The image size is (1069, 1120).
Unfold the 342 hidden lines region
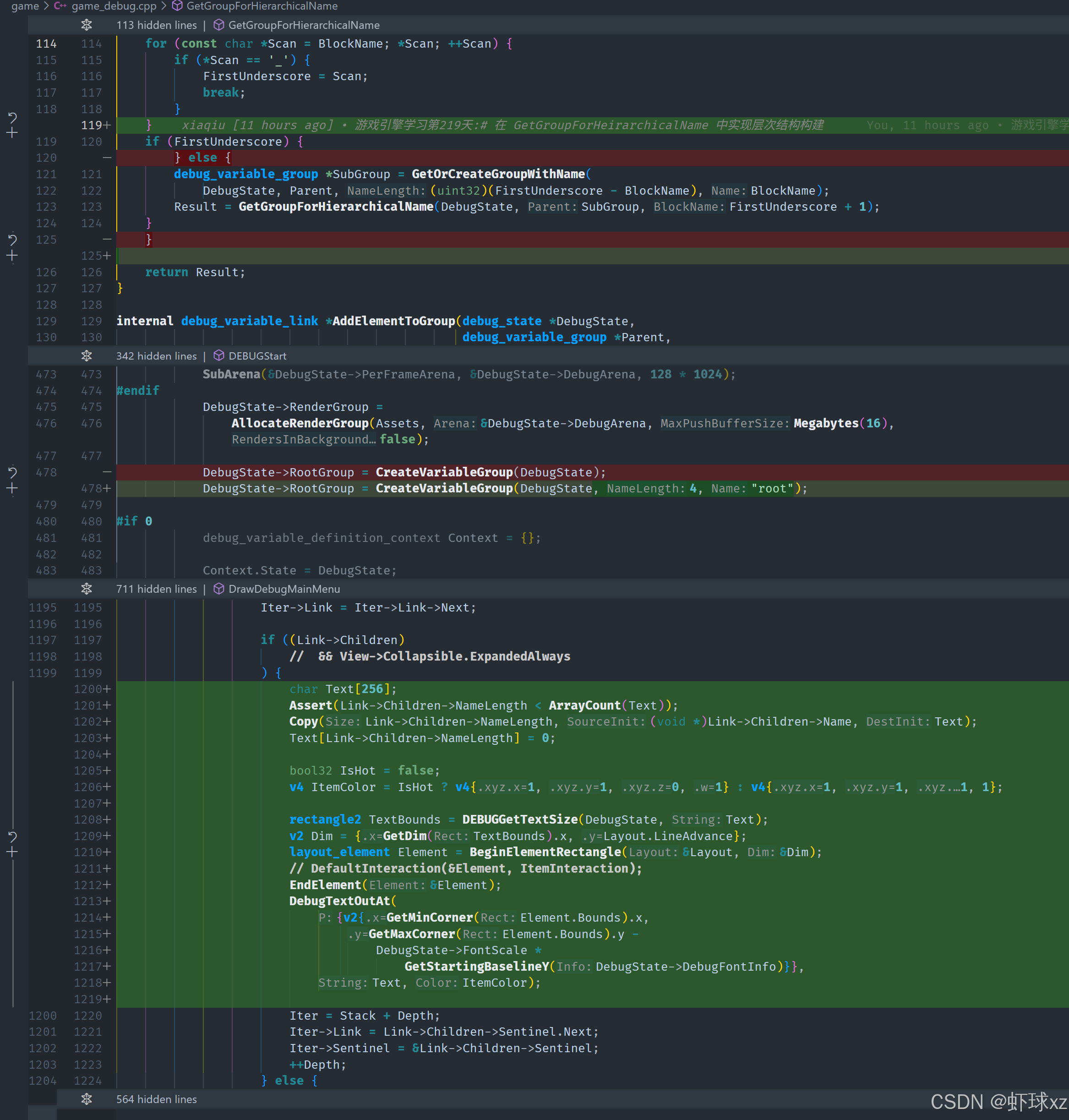point(86,355)
